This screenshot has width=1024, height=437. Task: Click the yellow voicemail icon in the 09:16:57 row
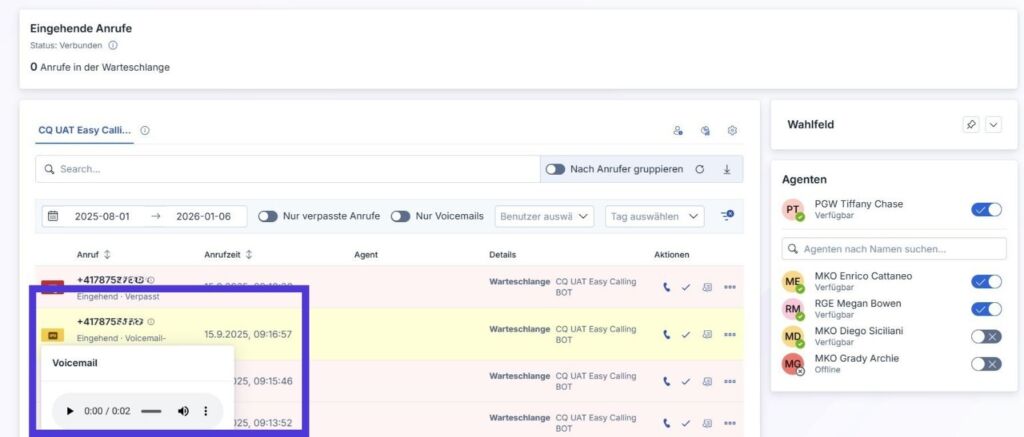pyautogui.click(x=52, y=335)
